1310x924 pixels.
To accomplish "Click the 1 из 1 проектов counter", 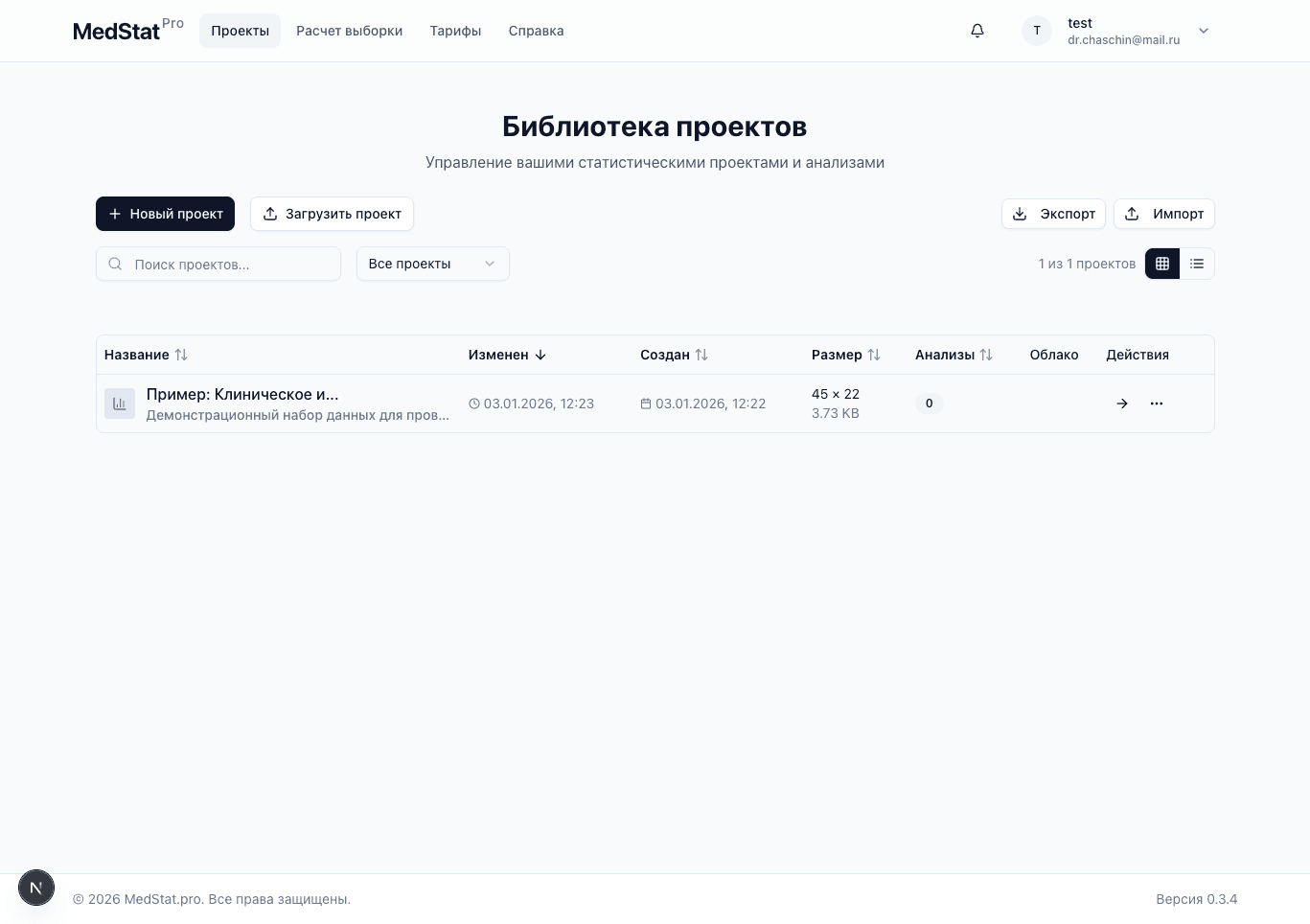I will click(x=1087, y=264).
